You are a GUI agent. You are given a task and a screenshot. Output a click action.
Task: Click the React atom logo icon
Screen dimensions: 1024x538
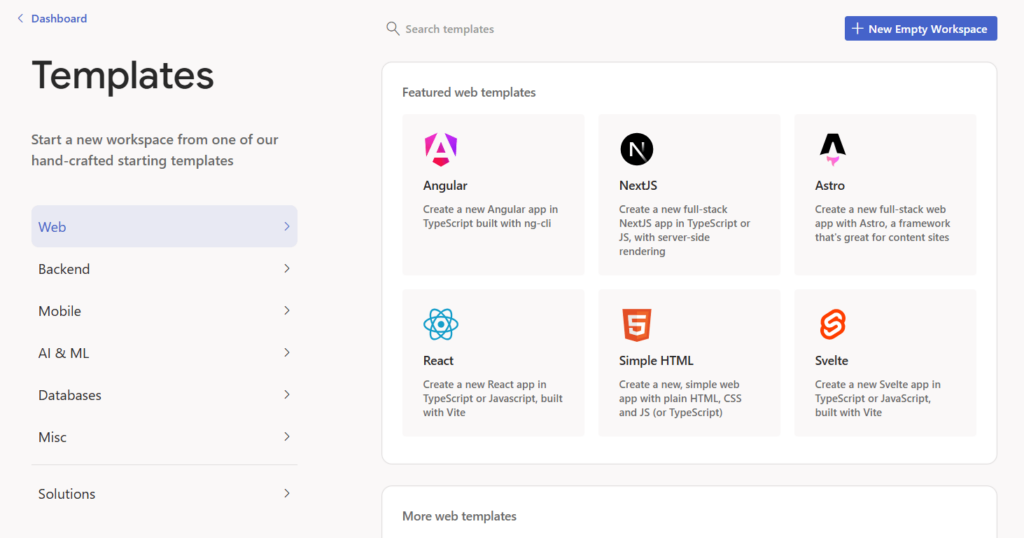(441, 324)
